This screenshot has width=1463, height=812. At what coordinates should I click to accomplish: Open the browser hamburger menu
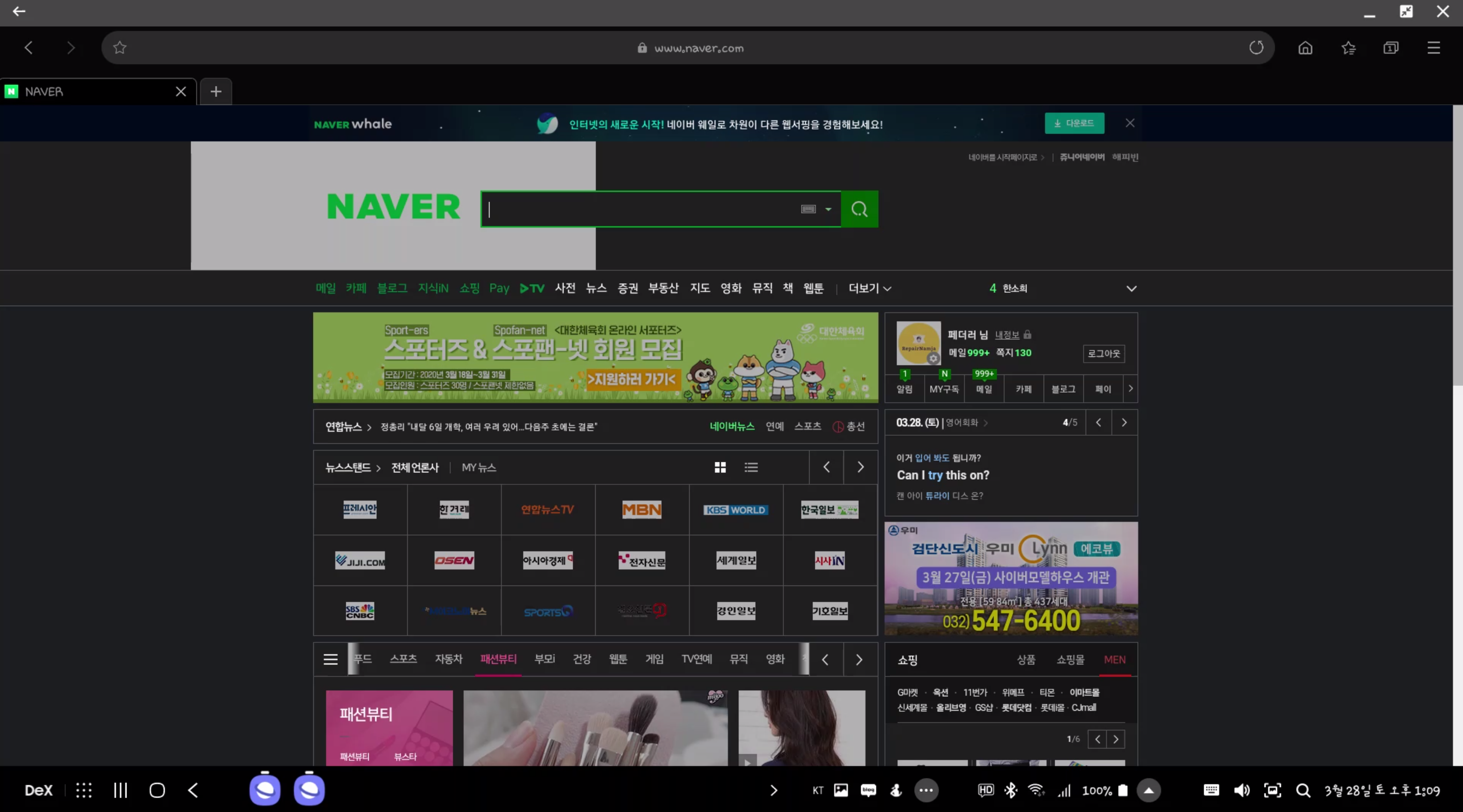pos(1433,48)
